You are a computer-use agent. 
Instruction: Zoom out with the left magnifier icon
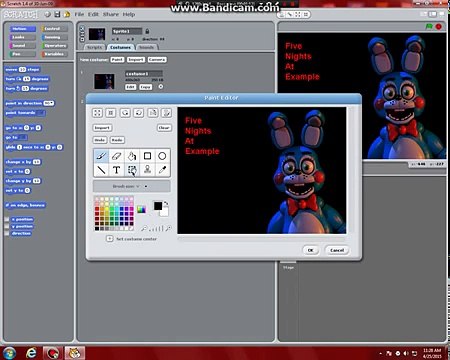(x=144, y=228)
